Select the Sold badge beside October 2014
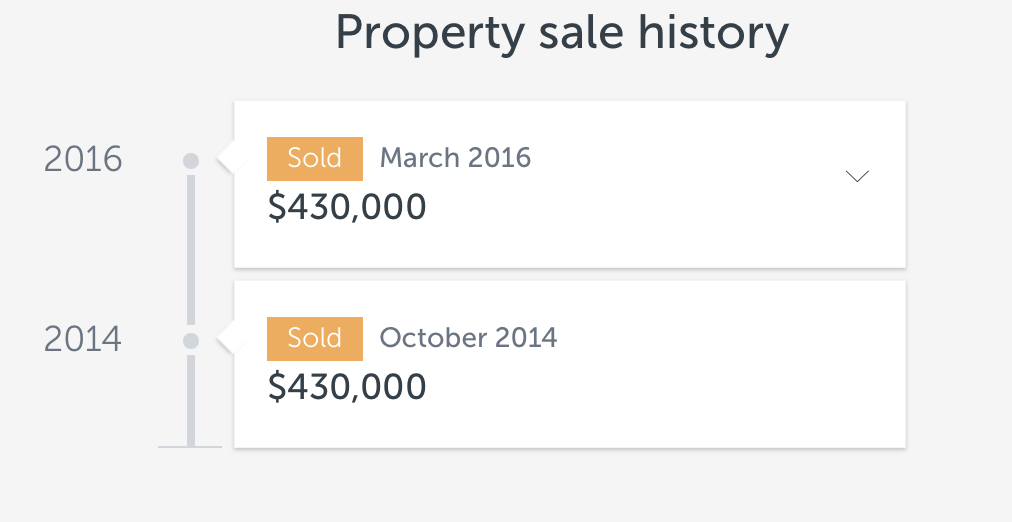The width and height of the screenshot is (1012, 522). [x=314, y=338]
